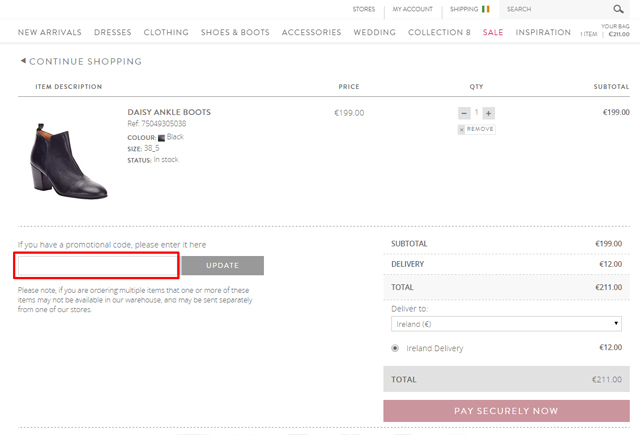Open the Stores link
This screenshot has width=640, height=435.
(x=364, y=10)
